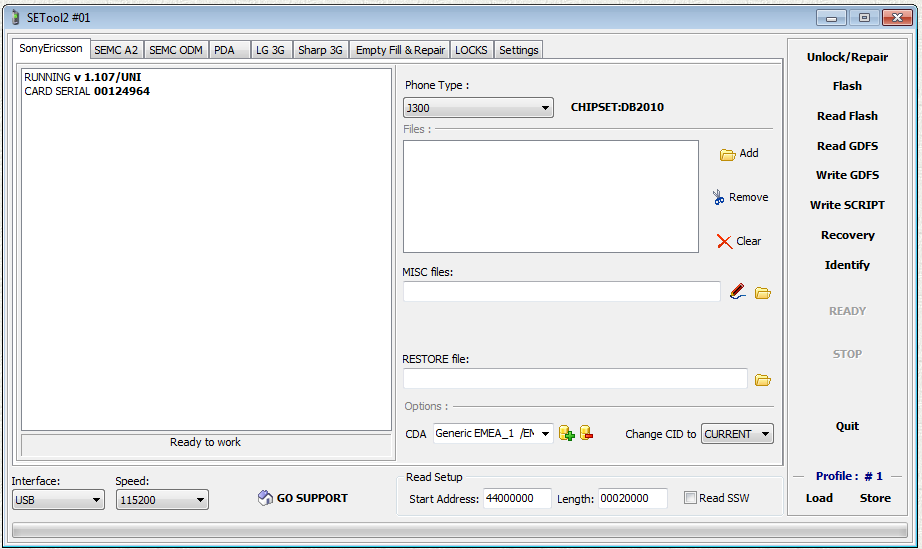Image resolution: width=922 pixels, height=549 pixels.
Task: Click the CARD SERIAL 00124964 log line
Action: 87,91
